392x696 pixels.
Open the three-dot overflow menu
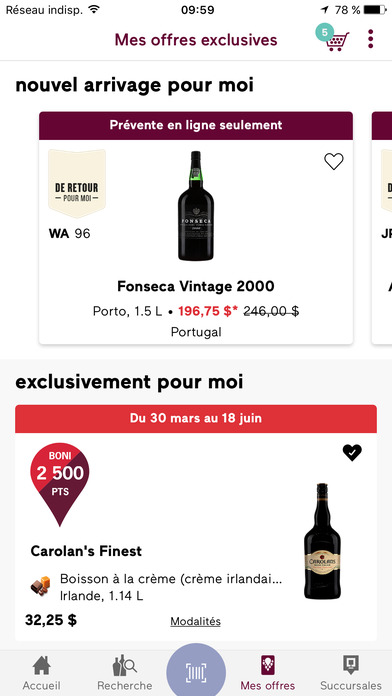371,39
